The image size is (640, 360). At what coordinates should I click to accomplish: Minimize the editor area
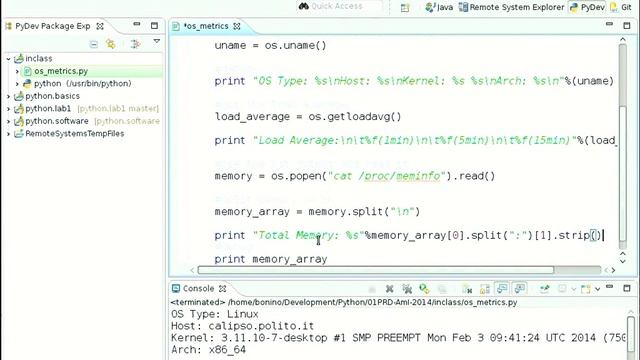[609, 24]
